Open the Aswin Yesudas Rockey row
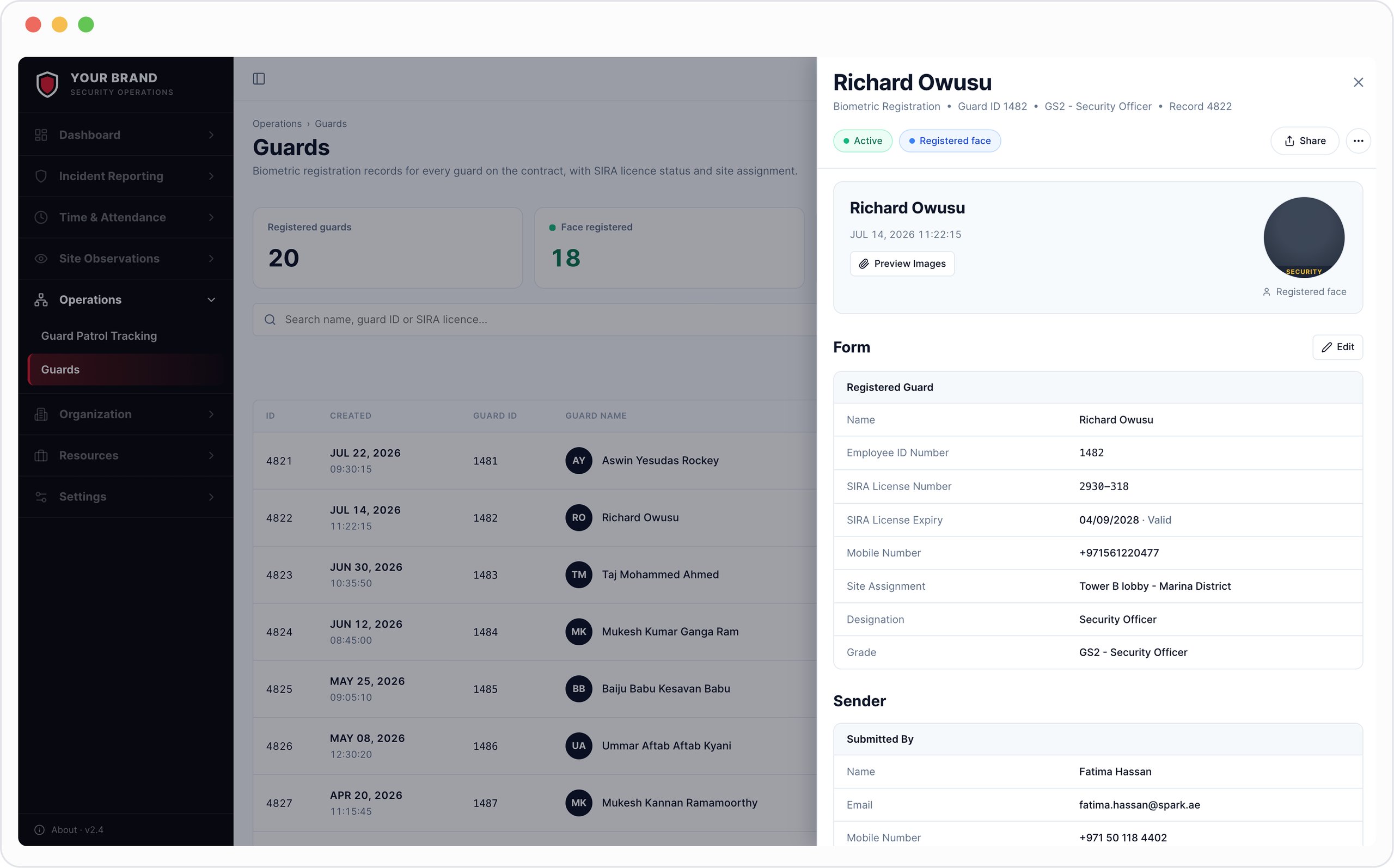This screenshot has width=1394, height=868. point(534,460)
